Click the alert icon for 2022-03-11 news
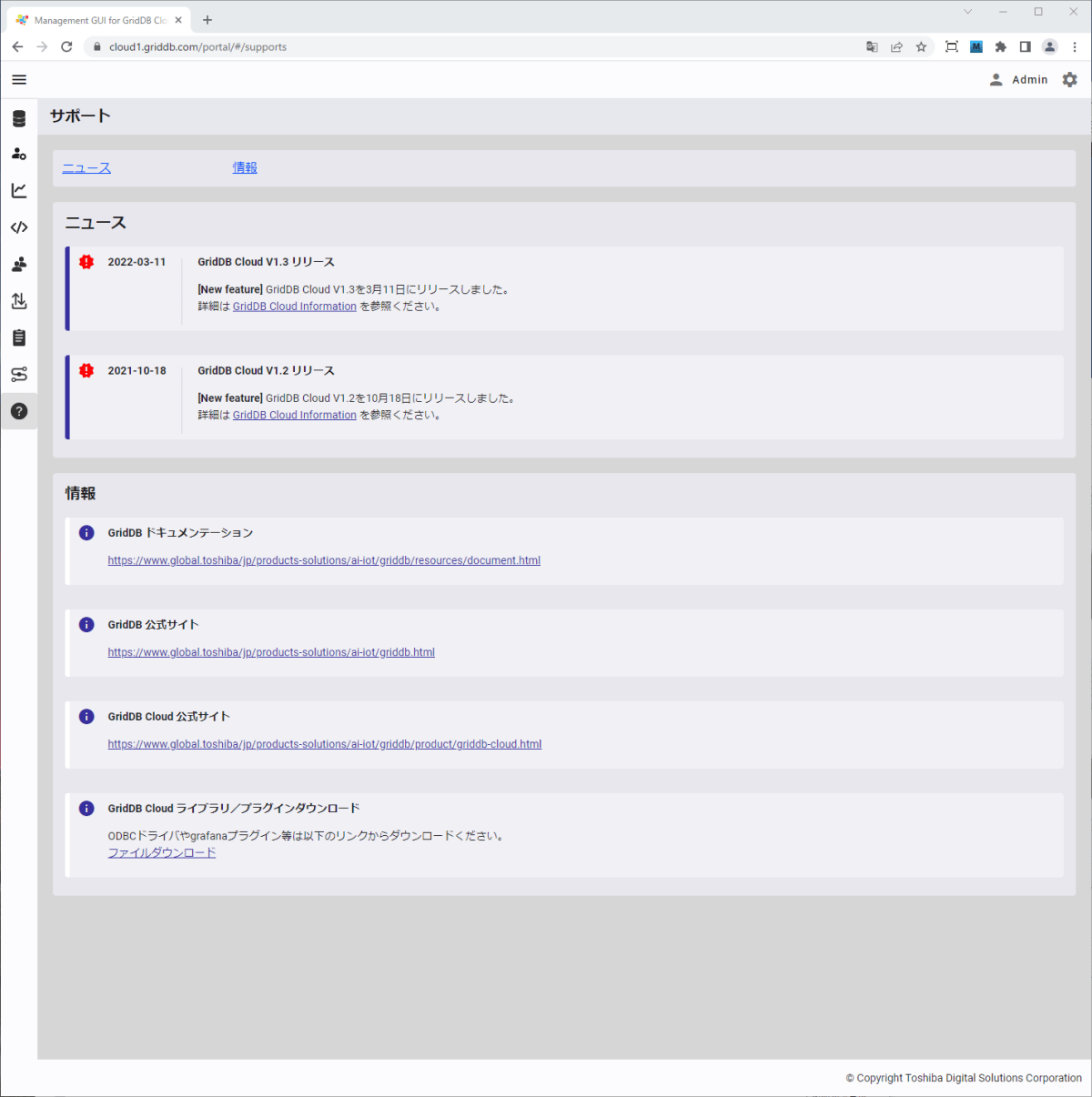Viewport: 1092px width, 1097px height. point(86,262)
